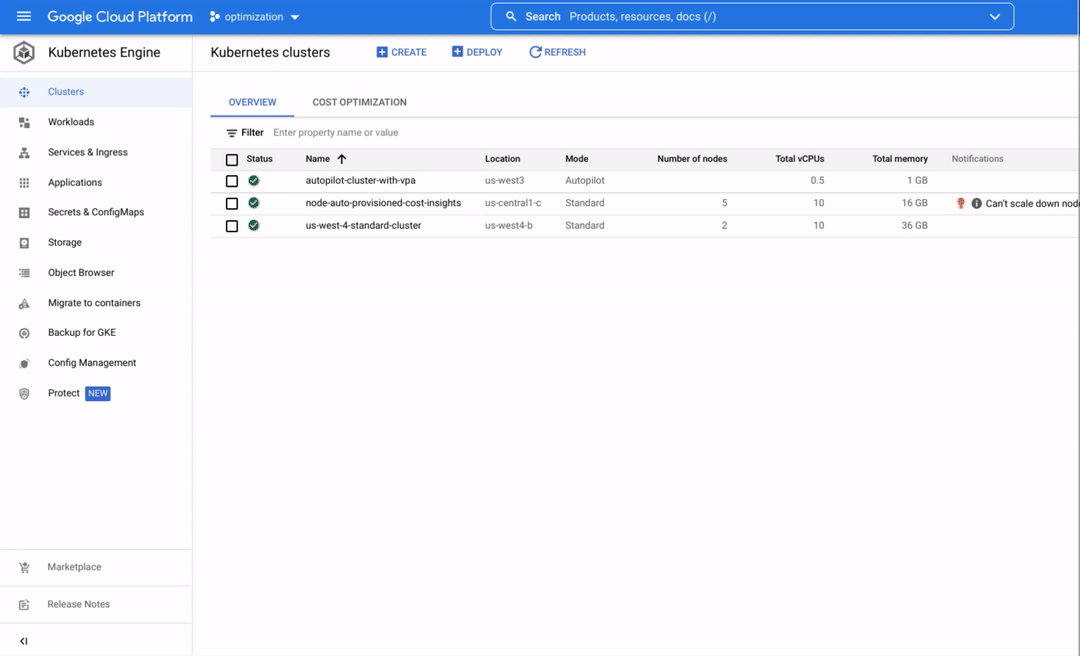Open the optimization project dropdown
The height and width of the screenshot is (656, 1080).
255,17
